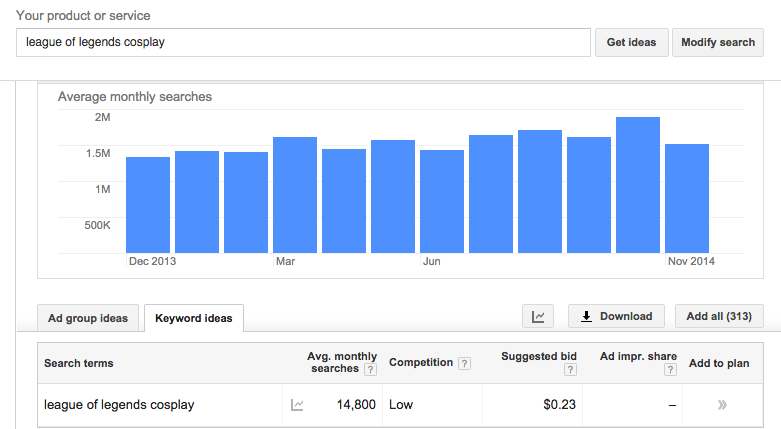Sort by Avg. monthly searches header

click(x=342, y=362)
